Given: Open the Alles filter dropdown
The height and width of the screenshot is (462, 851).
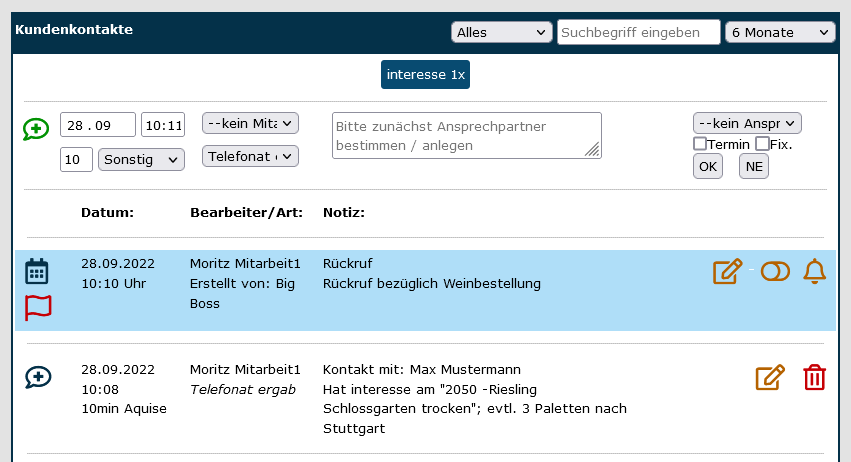Looking at the screenshot, I should 501,32.
